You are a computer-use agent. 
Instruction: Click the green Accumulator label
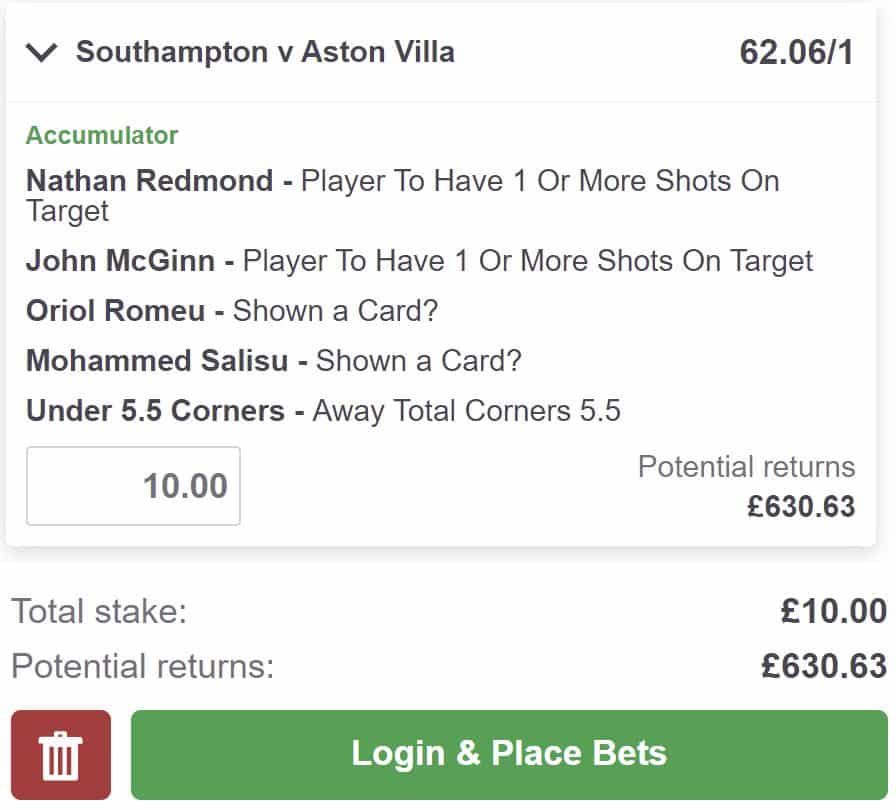click(x=102, y=135)
